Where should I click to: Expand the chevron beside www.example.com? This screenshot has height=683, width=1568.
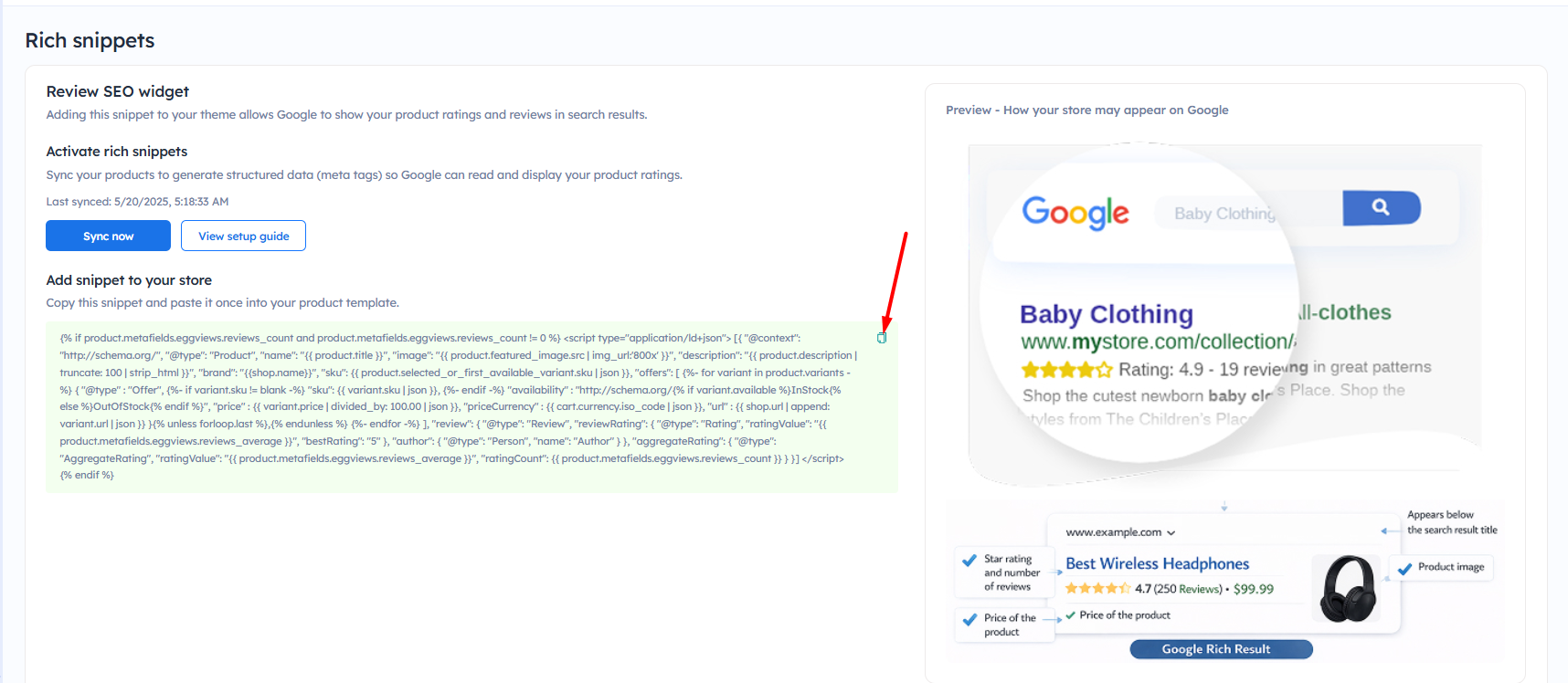1171,533
